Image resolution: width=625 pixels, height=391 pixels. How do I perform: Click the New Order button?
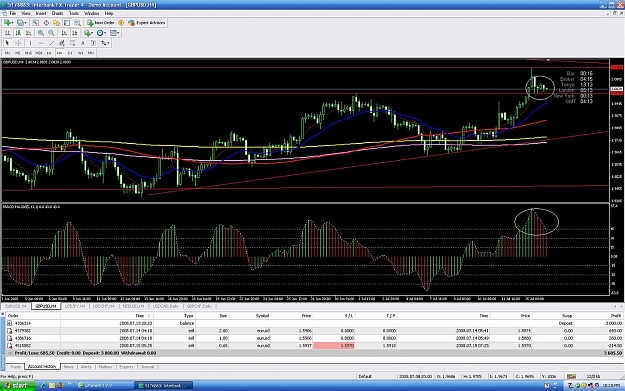tap(101, 23)
